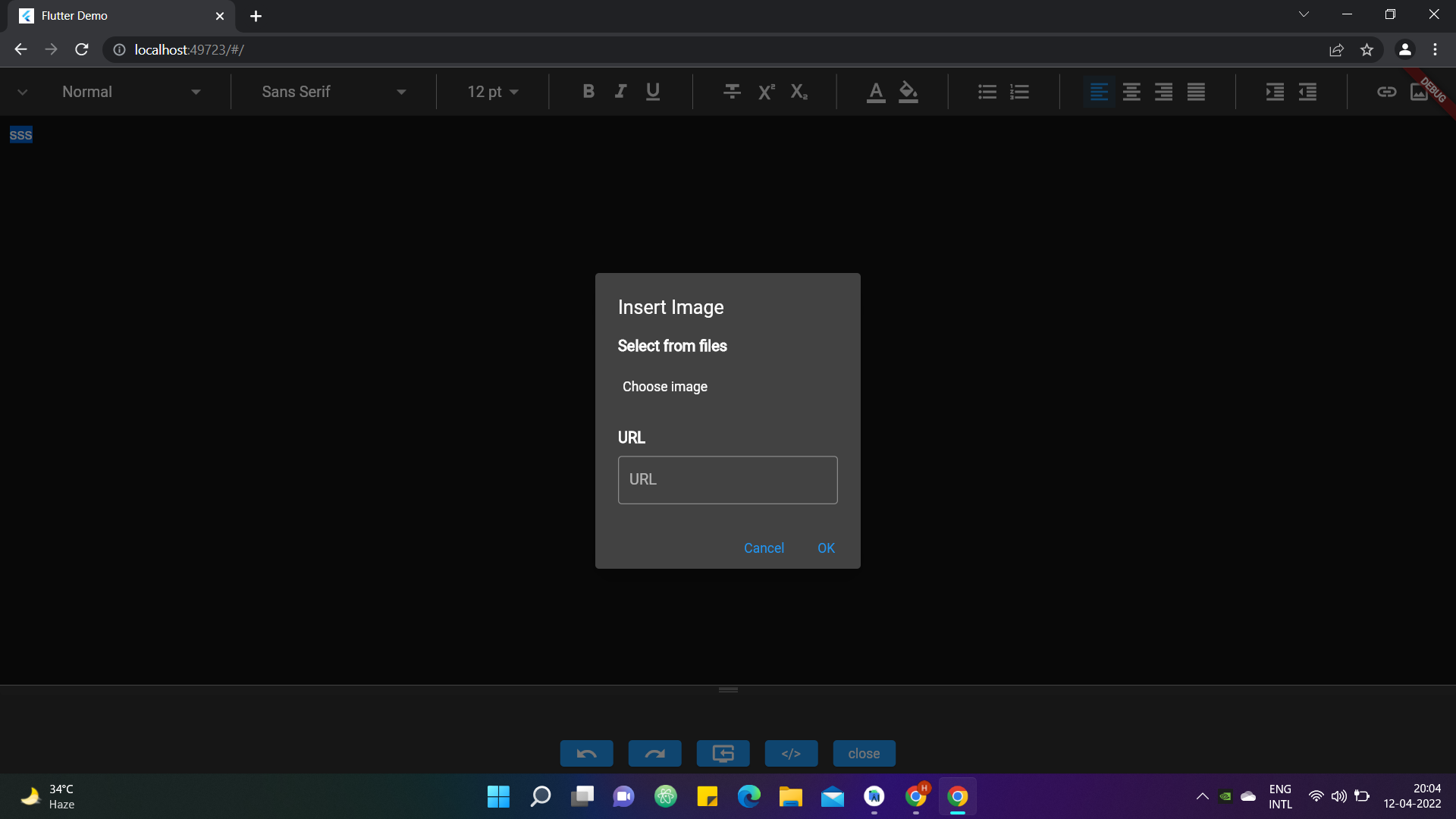Click the superscript icon
Viewport: 1456px width, 819px height.
coord(766,92)
